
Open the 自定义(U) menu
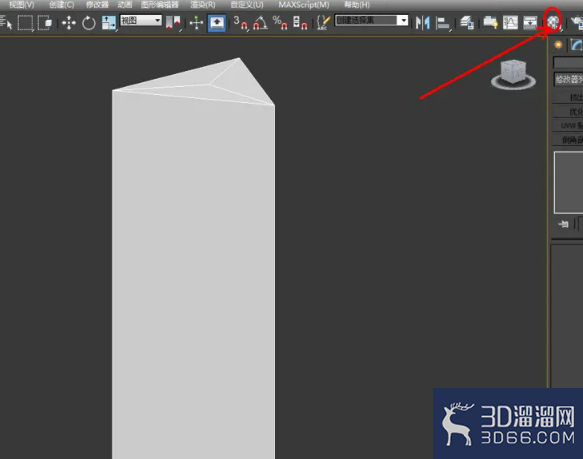tap(247, 5)
